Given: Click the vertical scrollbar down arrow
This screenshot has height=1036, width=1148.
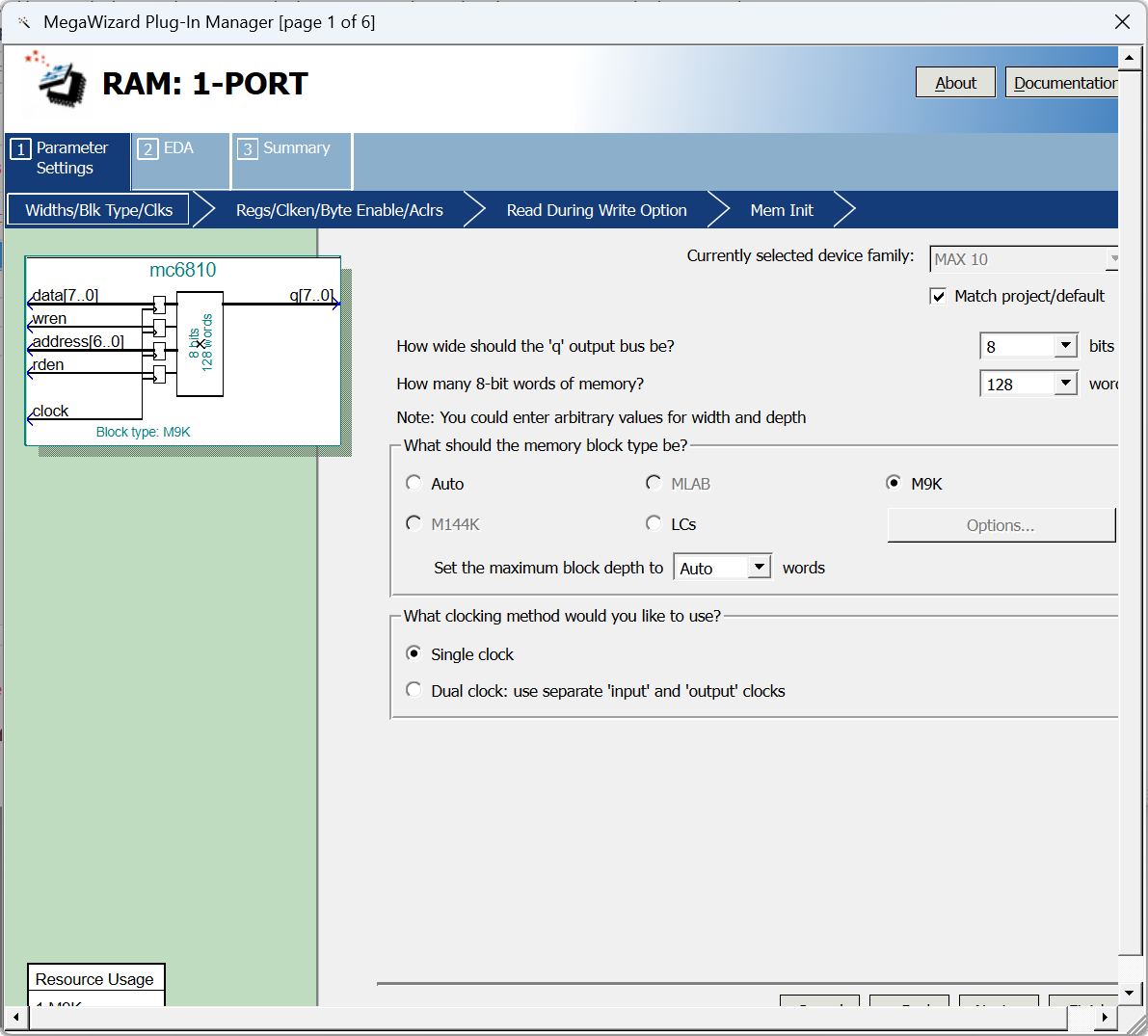Looking at the screenshot, I should 1130,993.
